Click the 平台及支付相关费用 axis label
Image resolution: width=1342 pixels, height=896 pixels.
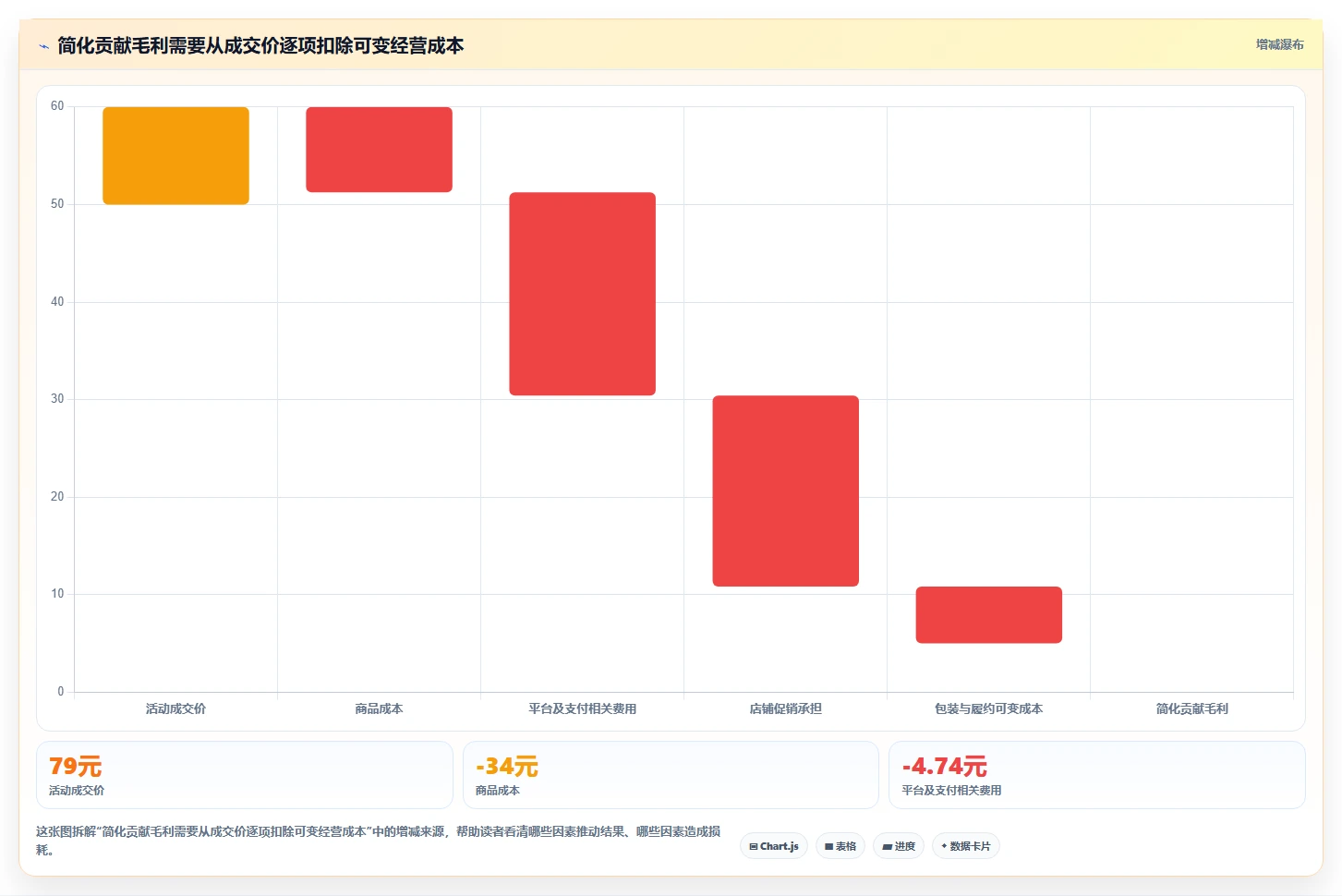click(x=582, y=708)
